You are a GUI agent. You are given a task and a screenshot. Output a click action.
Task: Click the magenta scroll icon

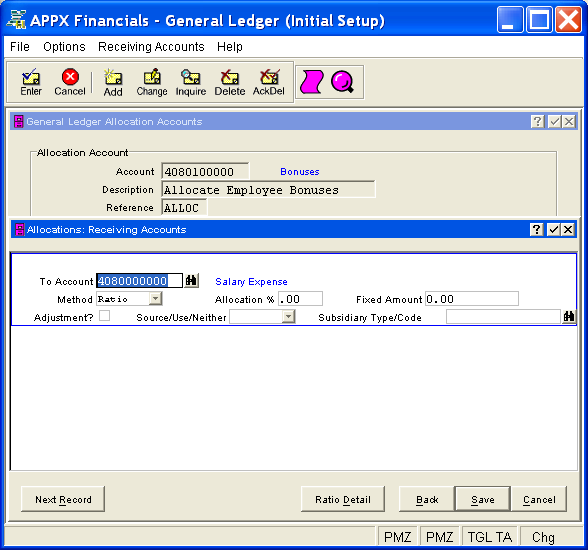coord(312,82)
